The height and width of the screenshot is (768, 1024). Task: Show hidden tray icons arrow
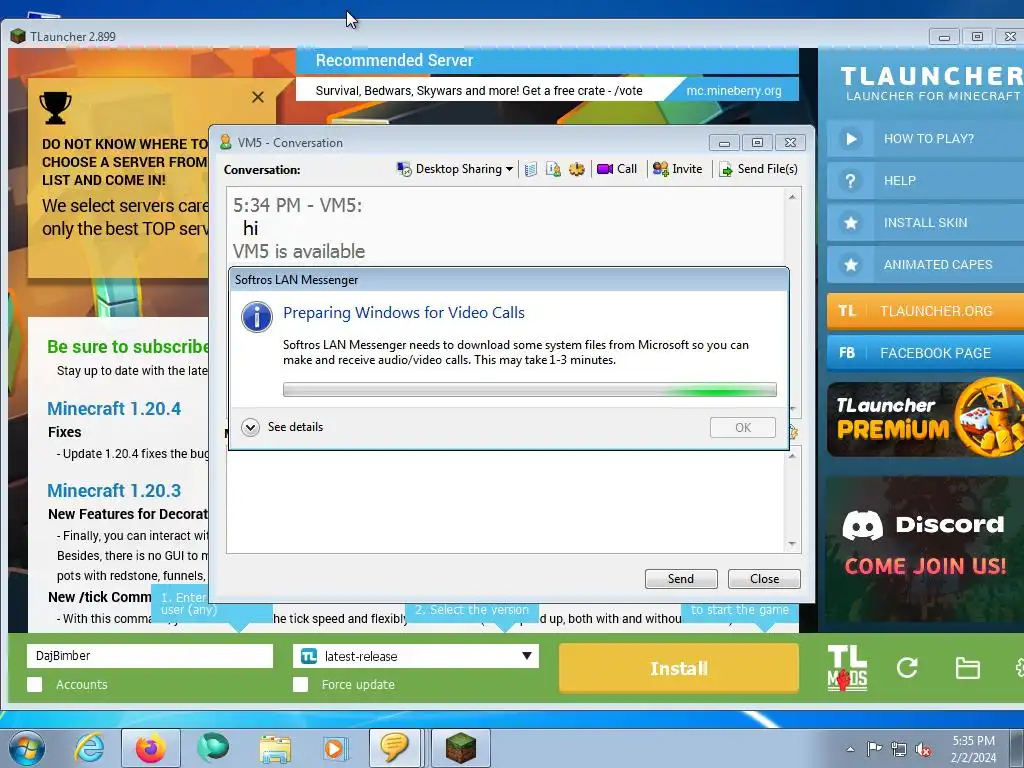click(850, 750)
